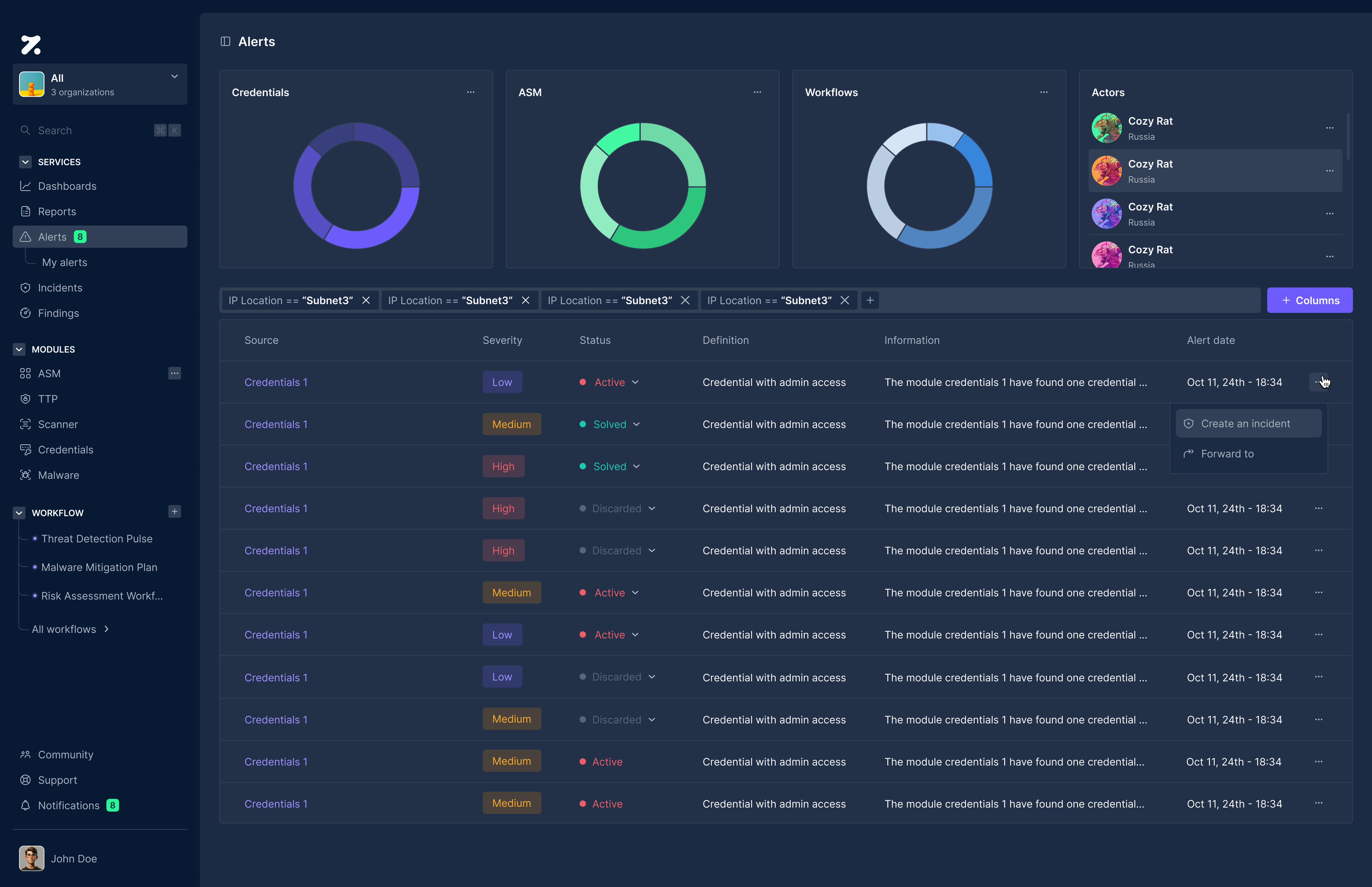Open ASM module options ellipsis in sidebar

click(174, 373)
